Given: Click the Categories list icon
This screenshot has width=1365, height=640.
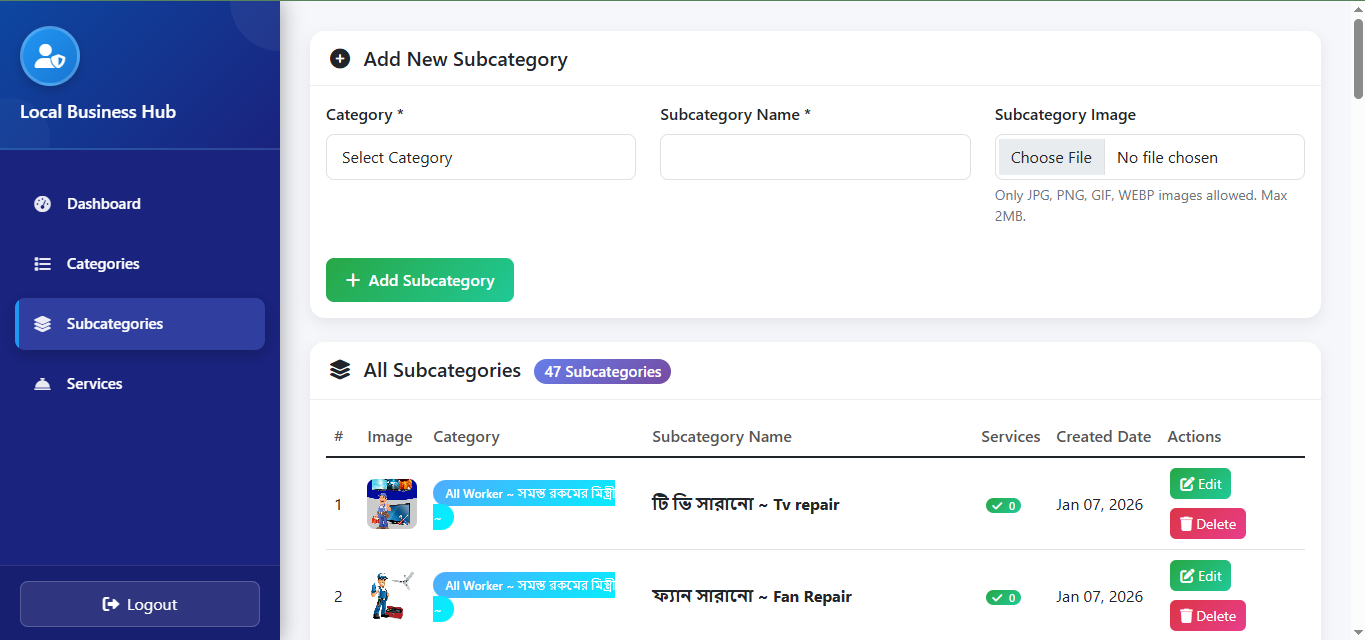Looking at the screenshot, I should point(42,264).
